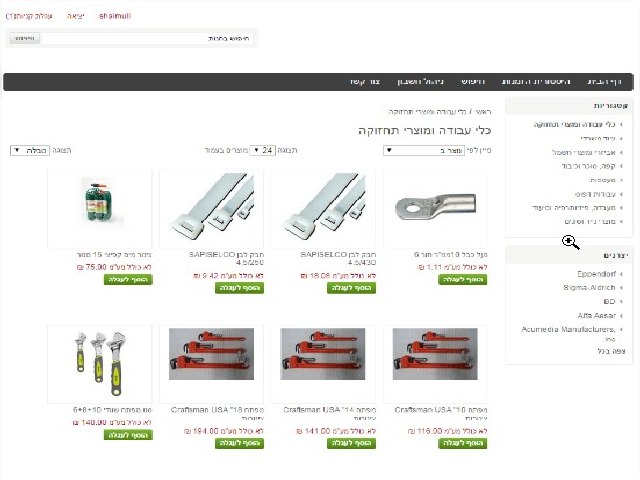
Task: Add the 75.00 garden hose to cart
Action: tap(128, 279)
